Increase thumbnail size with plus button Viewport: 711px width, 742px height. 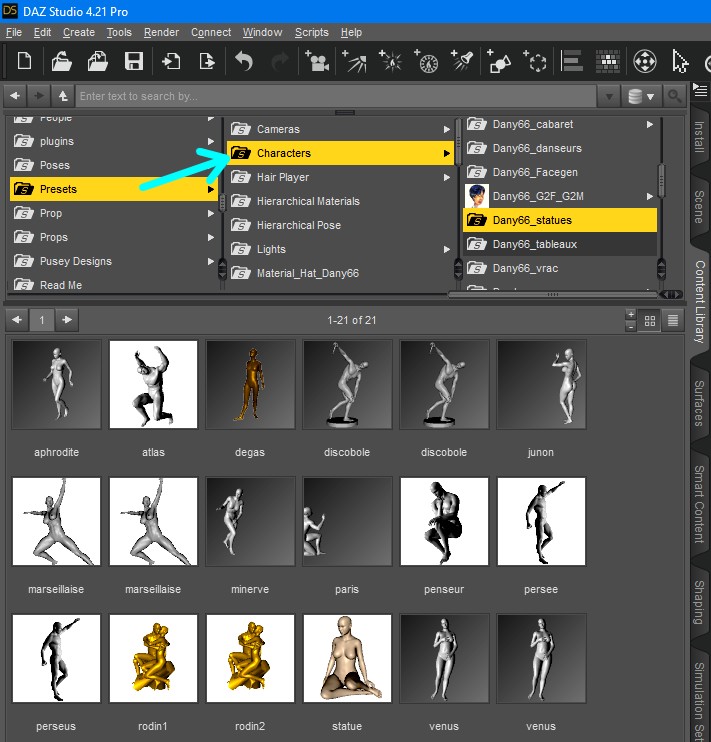click(631, 315)
